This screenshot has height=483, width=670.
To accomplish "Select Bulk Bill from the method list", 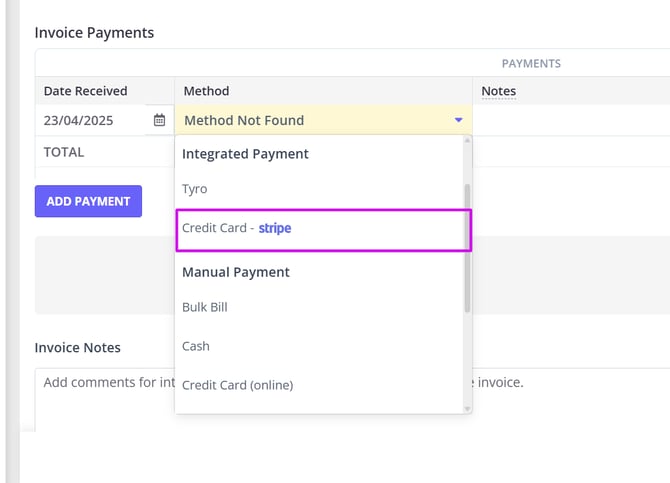I will [205, 307].
